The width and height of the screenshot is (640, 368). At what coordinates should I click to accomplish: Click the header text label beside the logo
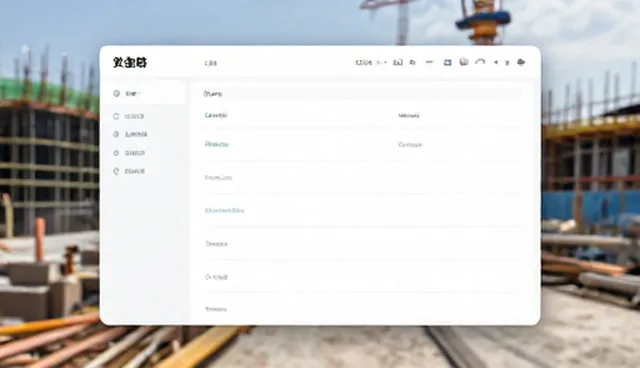(211, 63)
